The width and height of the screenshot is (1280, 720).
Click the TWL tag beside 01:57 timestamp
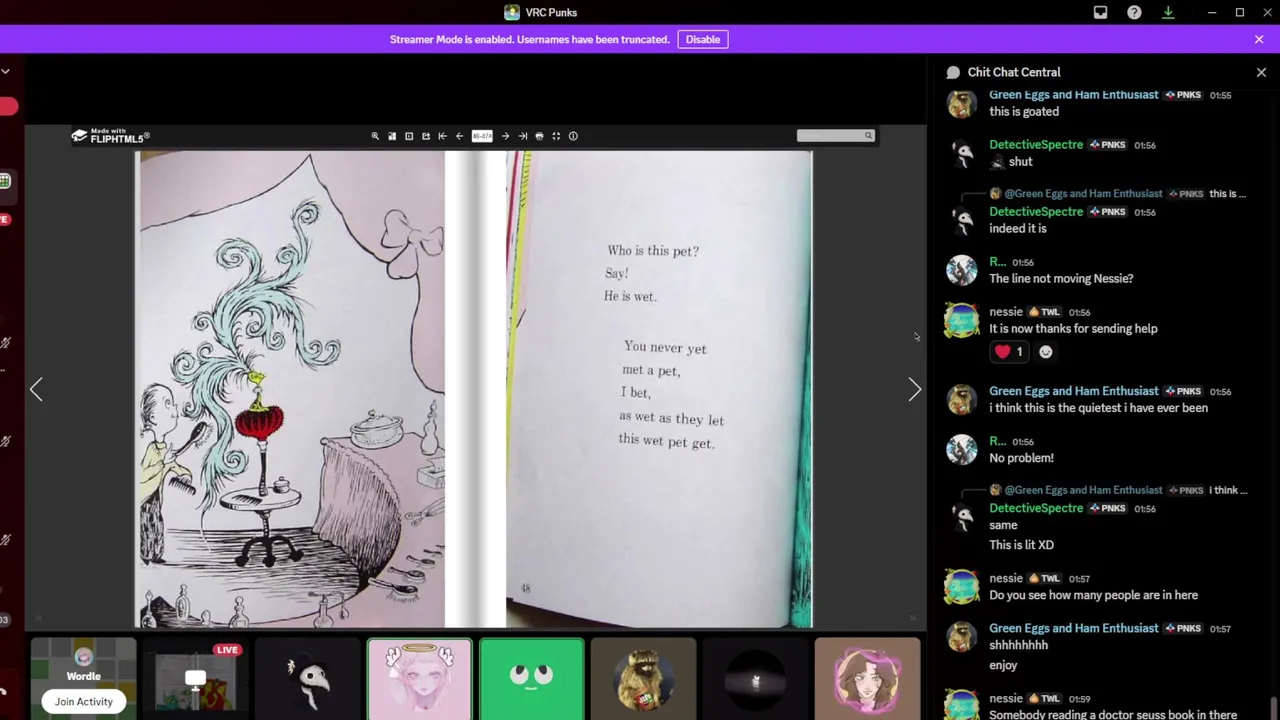(x=1044, y=579)
